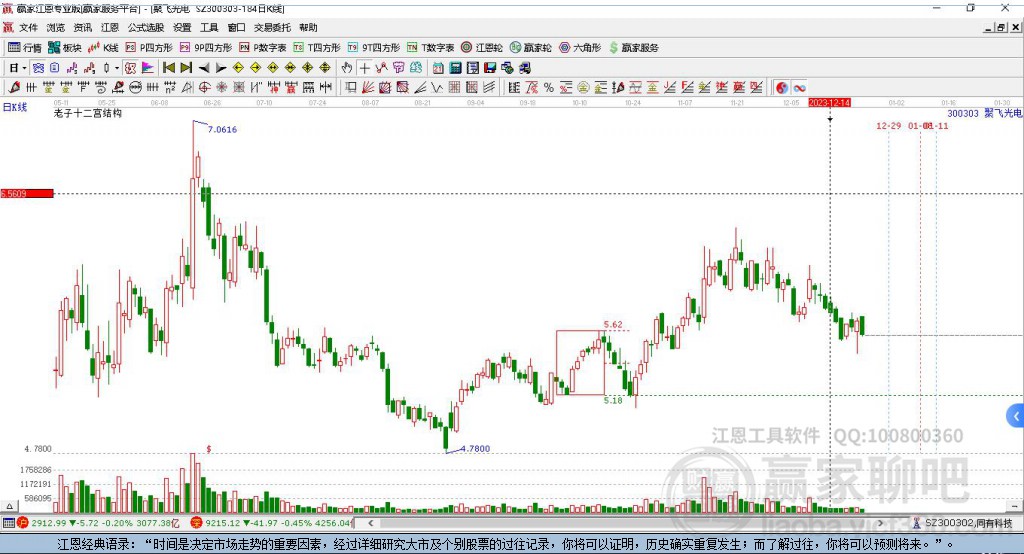Open the 浏览 menu

56,27
